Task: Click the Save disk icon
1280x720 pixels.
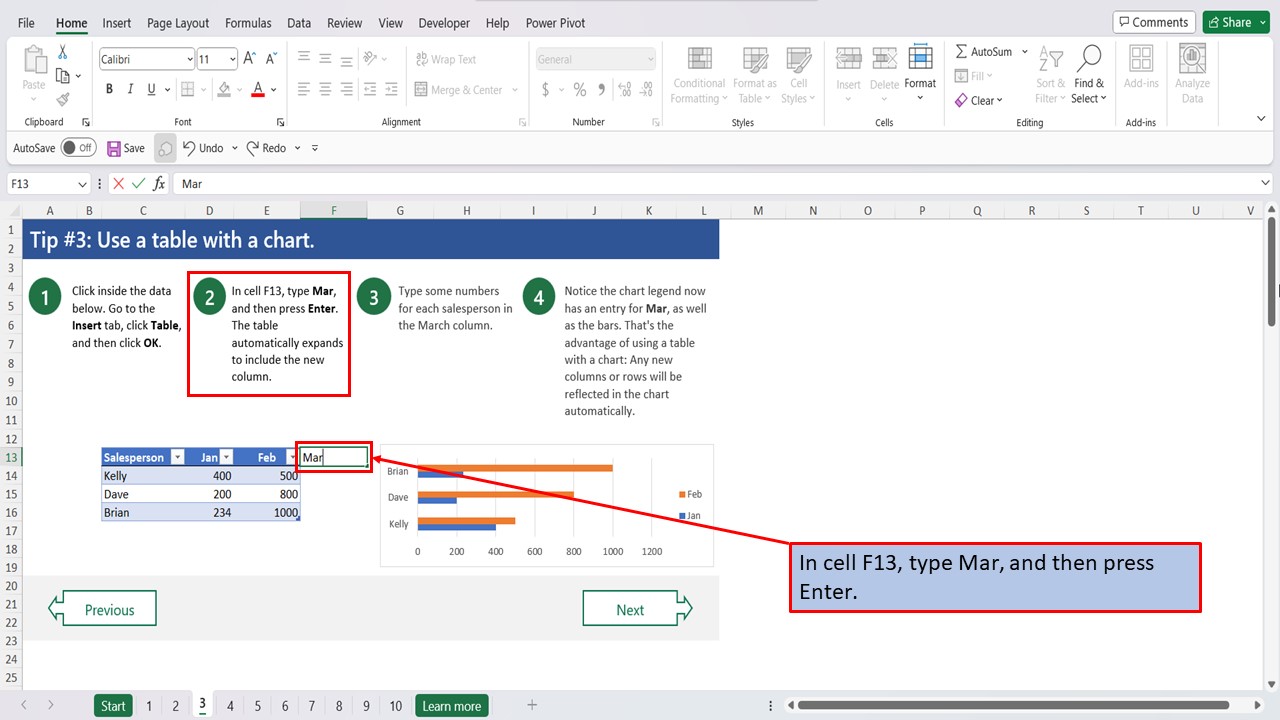Action: pyautogui.click(x=114, y=148)
